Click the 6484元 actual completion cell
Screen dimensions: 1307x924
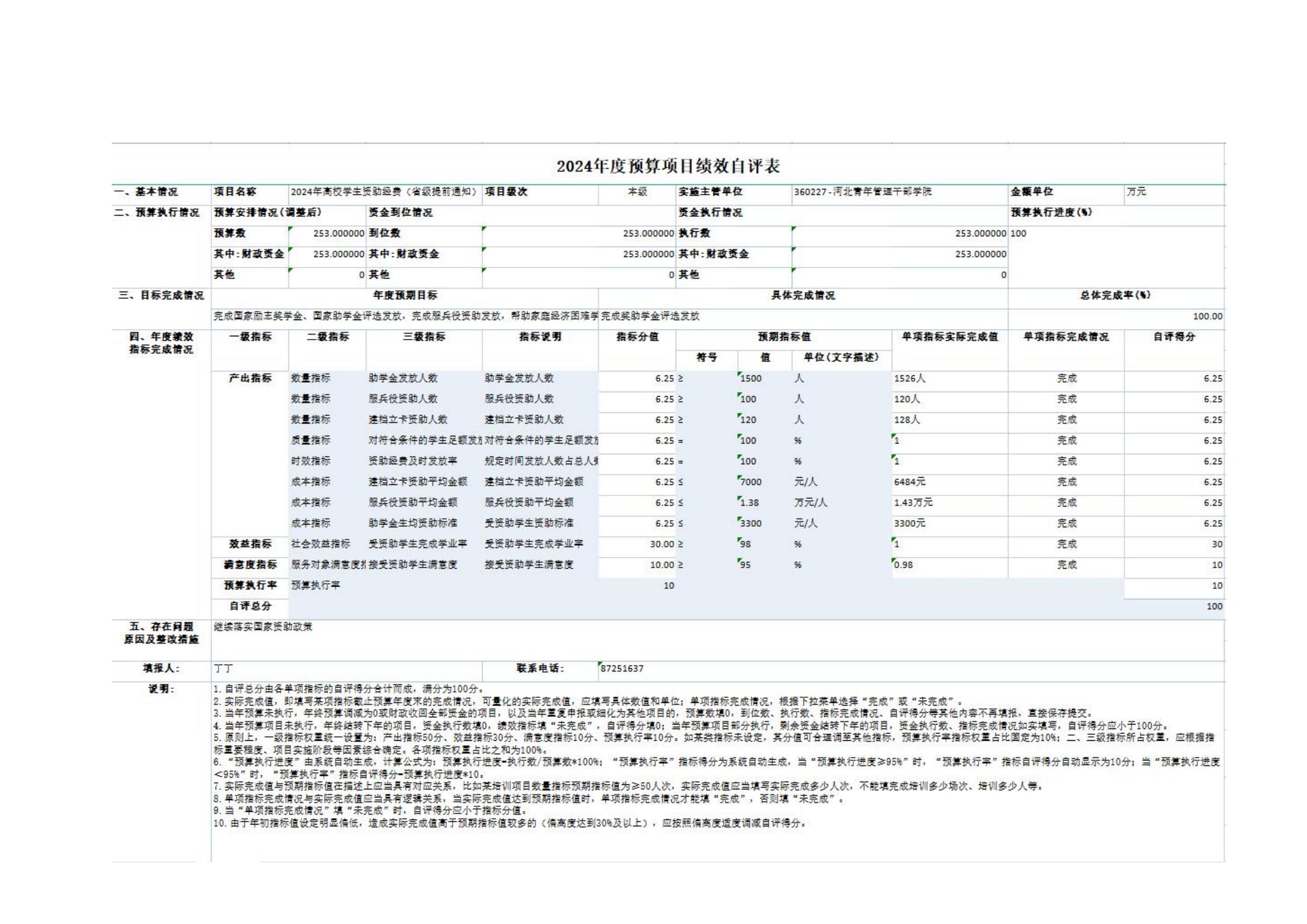910,482
